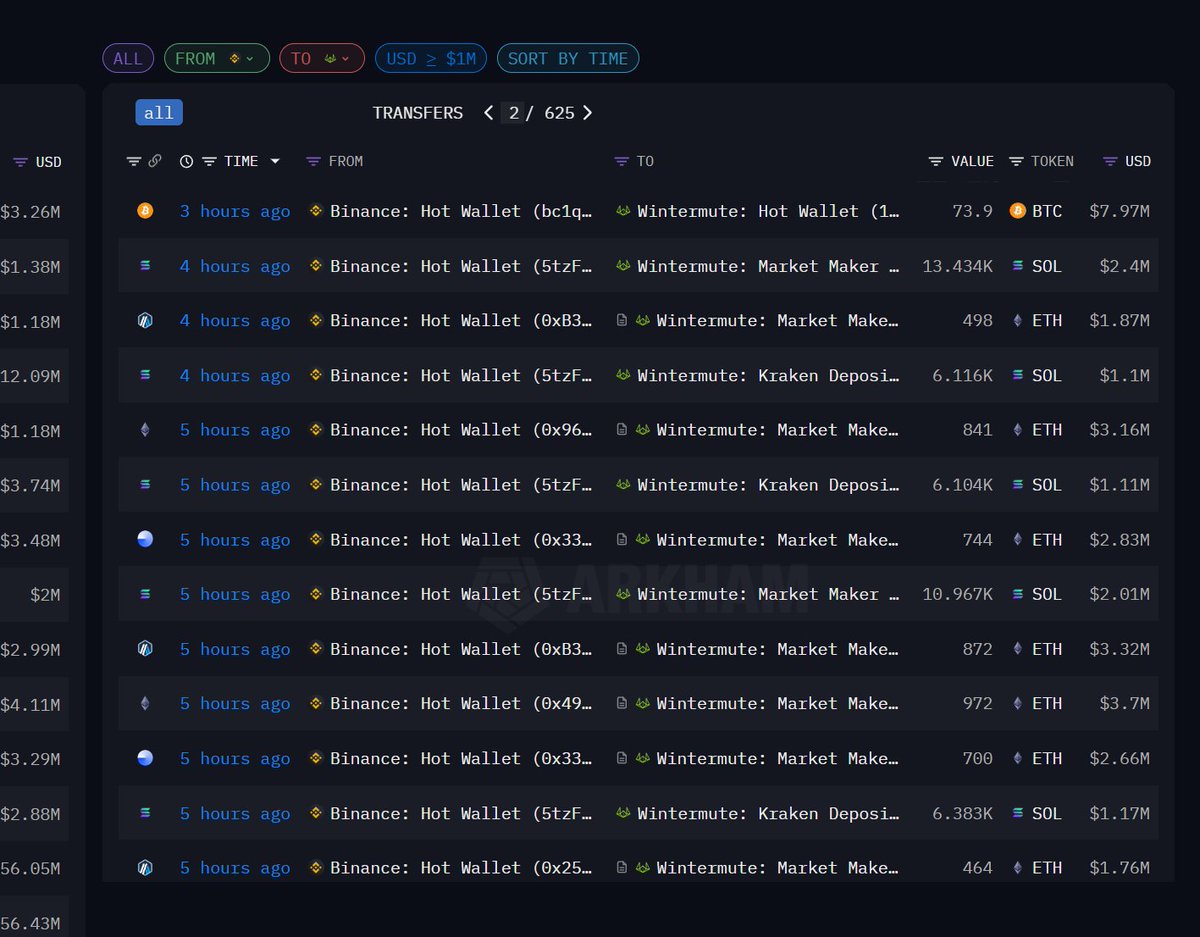Open Wintermute: Hot Wallet (1... entity link
1200x937 pixels.
coord(768,211)
